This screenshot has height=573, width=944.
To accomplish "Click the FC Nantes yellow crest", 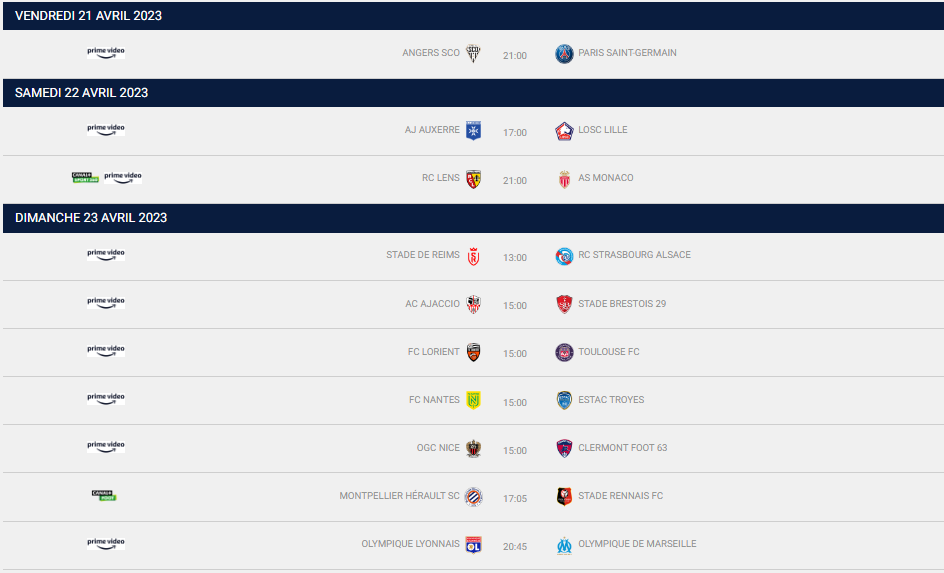I will tap(474, 400).
